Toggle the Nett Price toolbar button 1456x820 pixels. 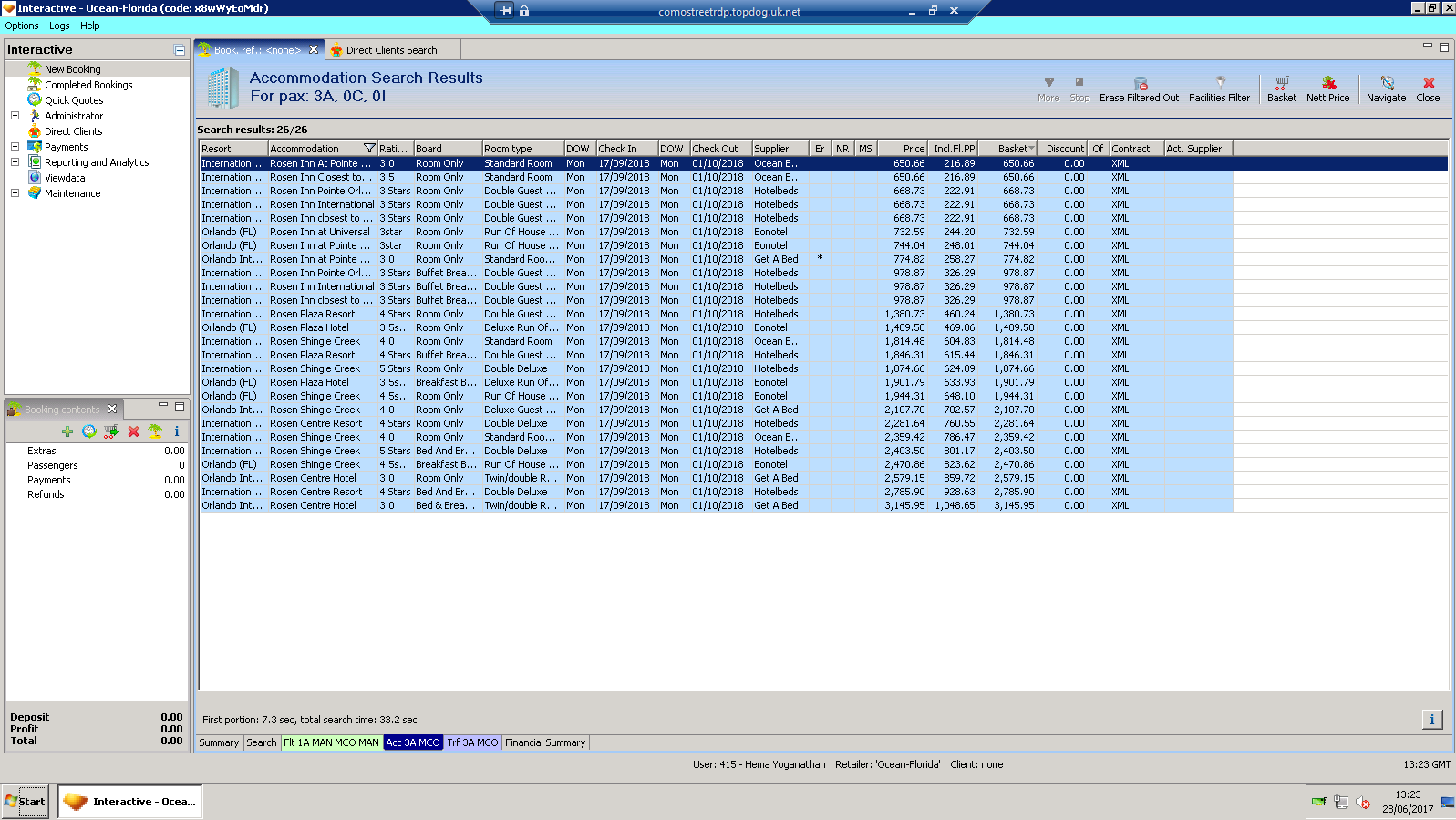(1327, 89)
